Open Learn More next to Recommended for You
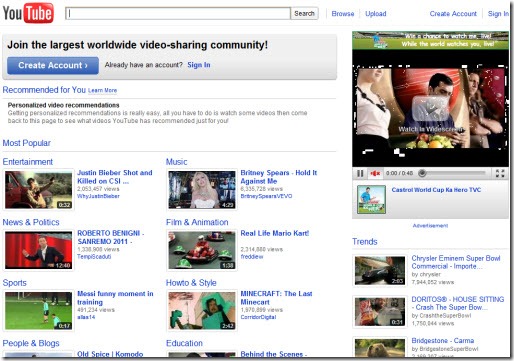This screenshot has height=361, width=514. pyautogui.click(x=102, y=90)
